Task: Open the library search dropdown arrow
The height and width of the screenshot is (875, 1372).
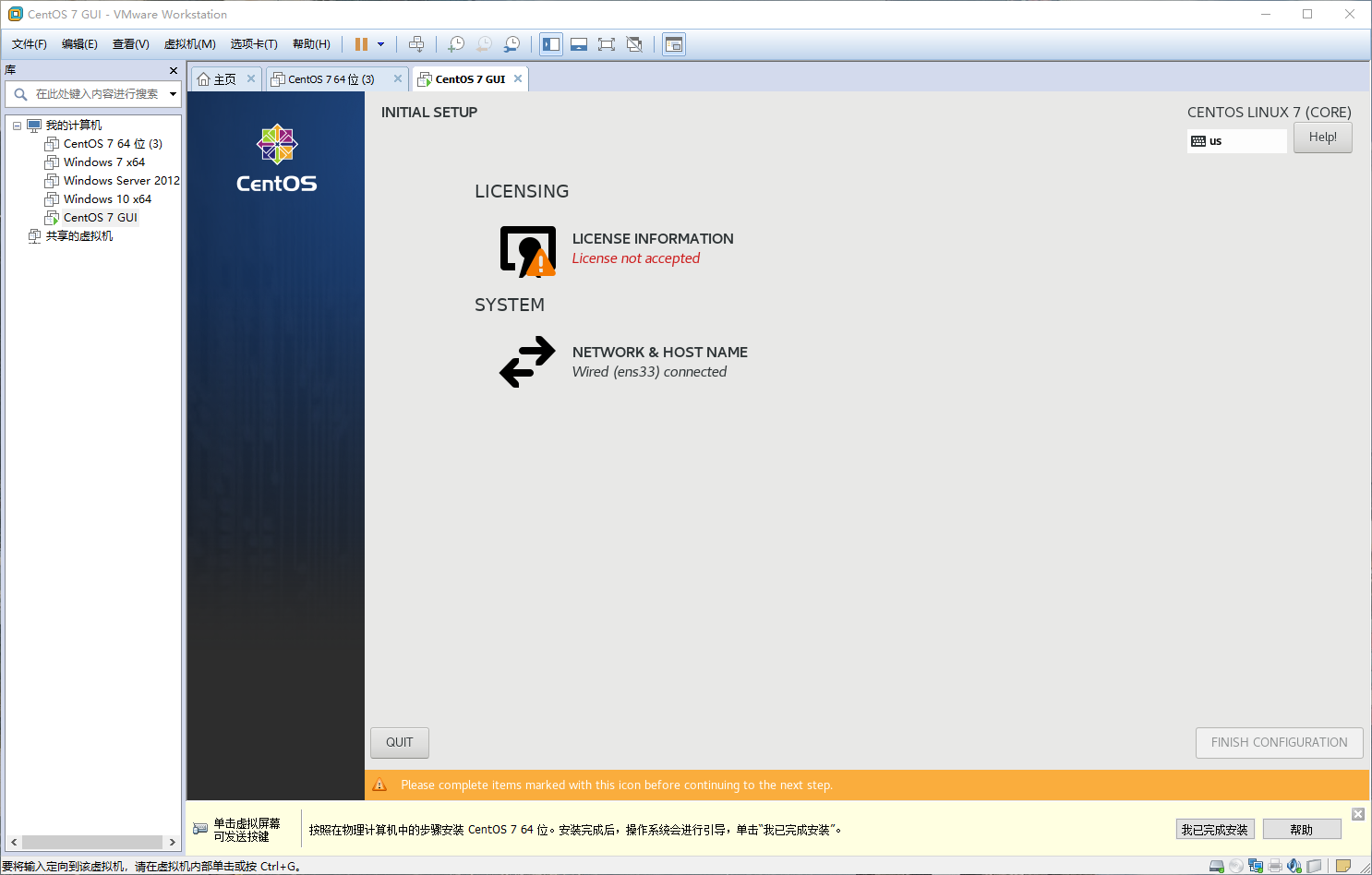Action: (x=173, y=94)
